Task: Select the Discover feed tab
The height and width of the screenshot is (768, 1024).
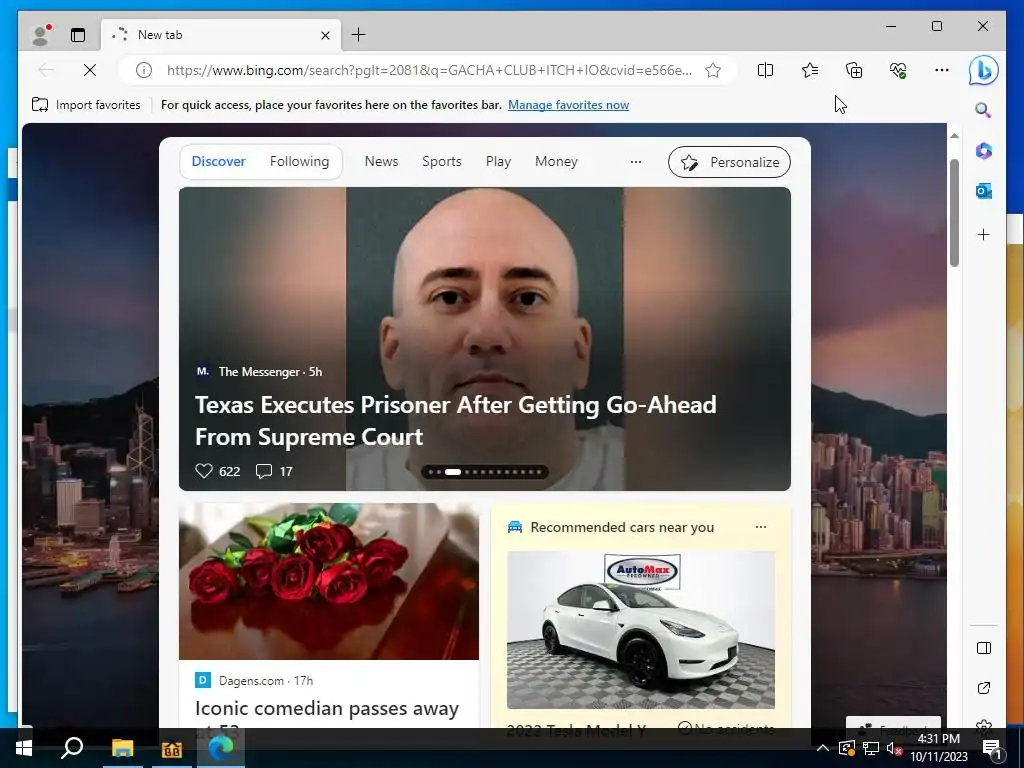Action: [x=218, y=161]
